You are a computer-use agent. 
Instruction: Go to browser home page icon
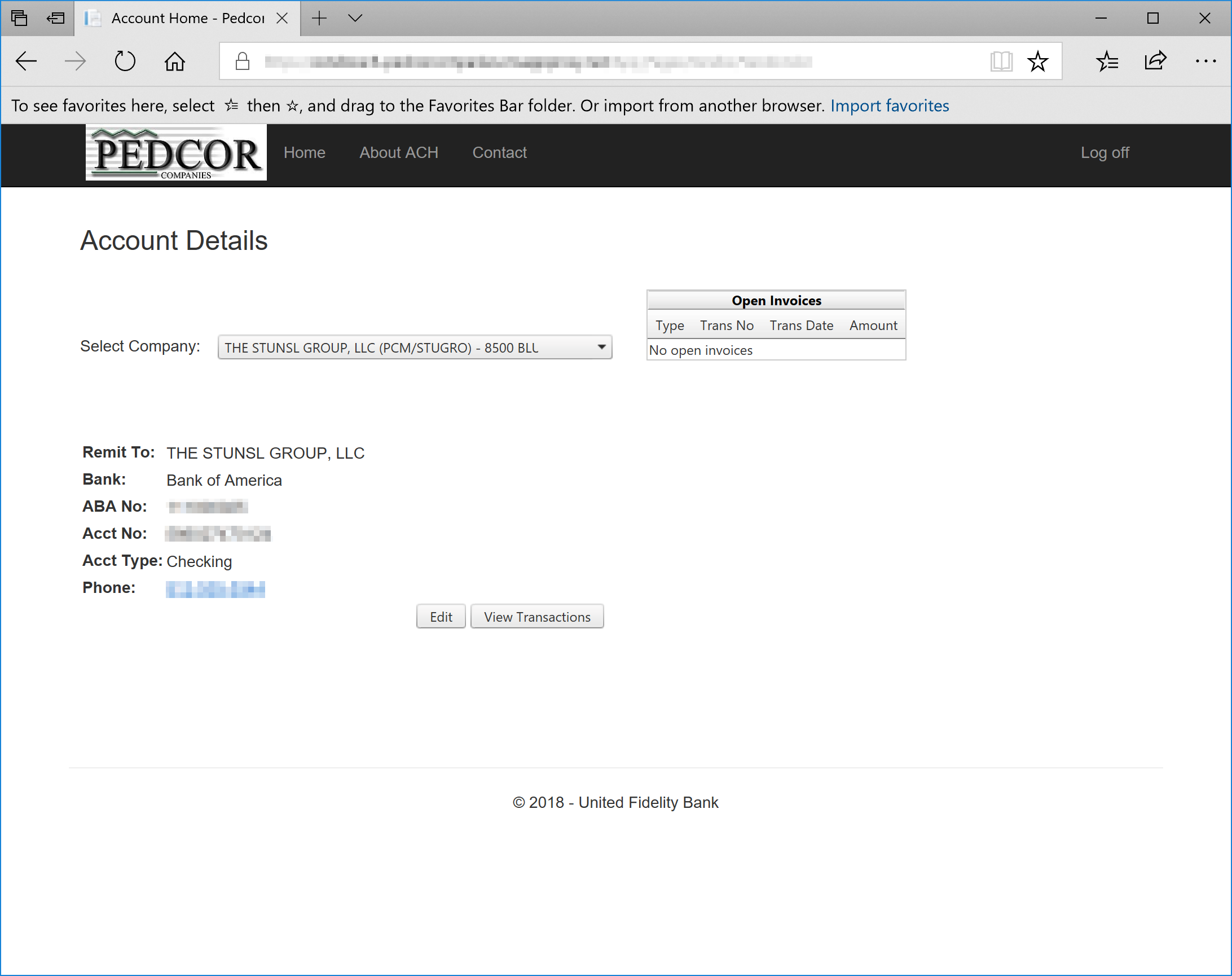click(x=174, y=61)
